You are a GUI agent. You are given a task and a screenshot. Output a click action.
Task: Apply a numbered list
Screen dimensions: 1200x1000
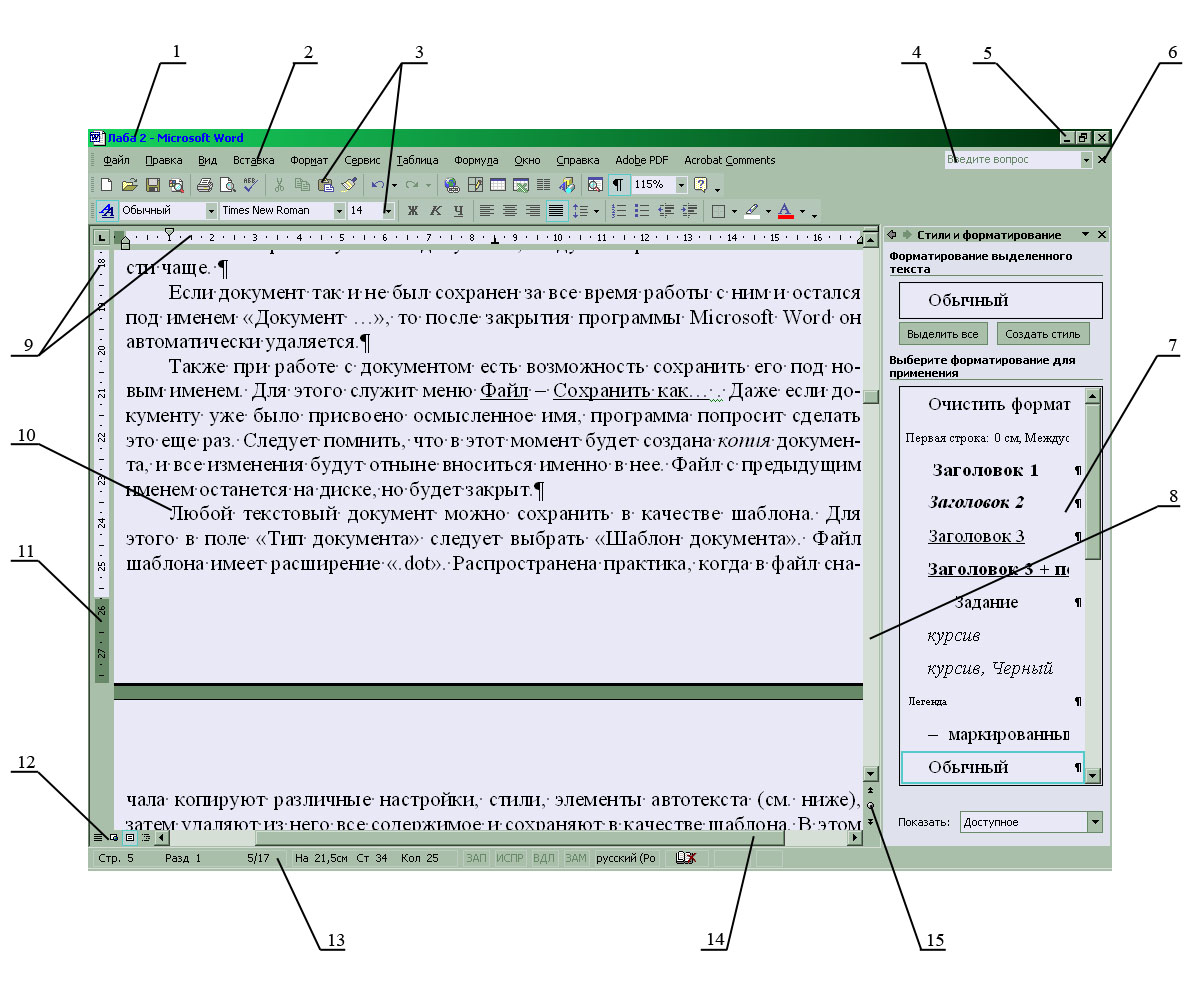pyautogui.click(x=619, y=211)
